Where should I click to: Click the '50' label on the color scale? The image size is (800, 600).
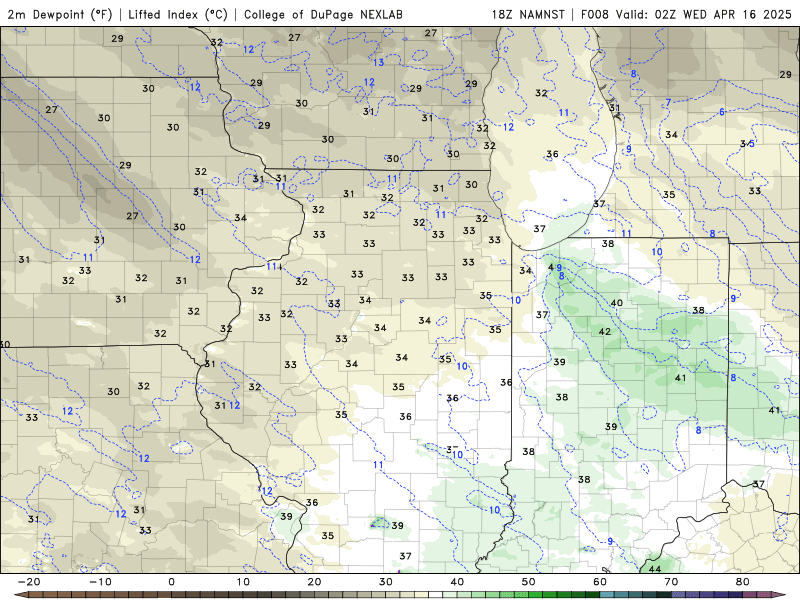(x=529, y=582)
